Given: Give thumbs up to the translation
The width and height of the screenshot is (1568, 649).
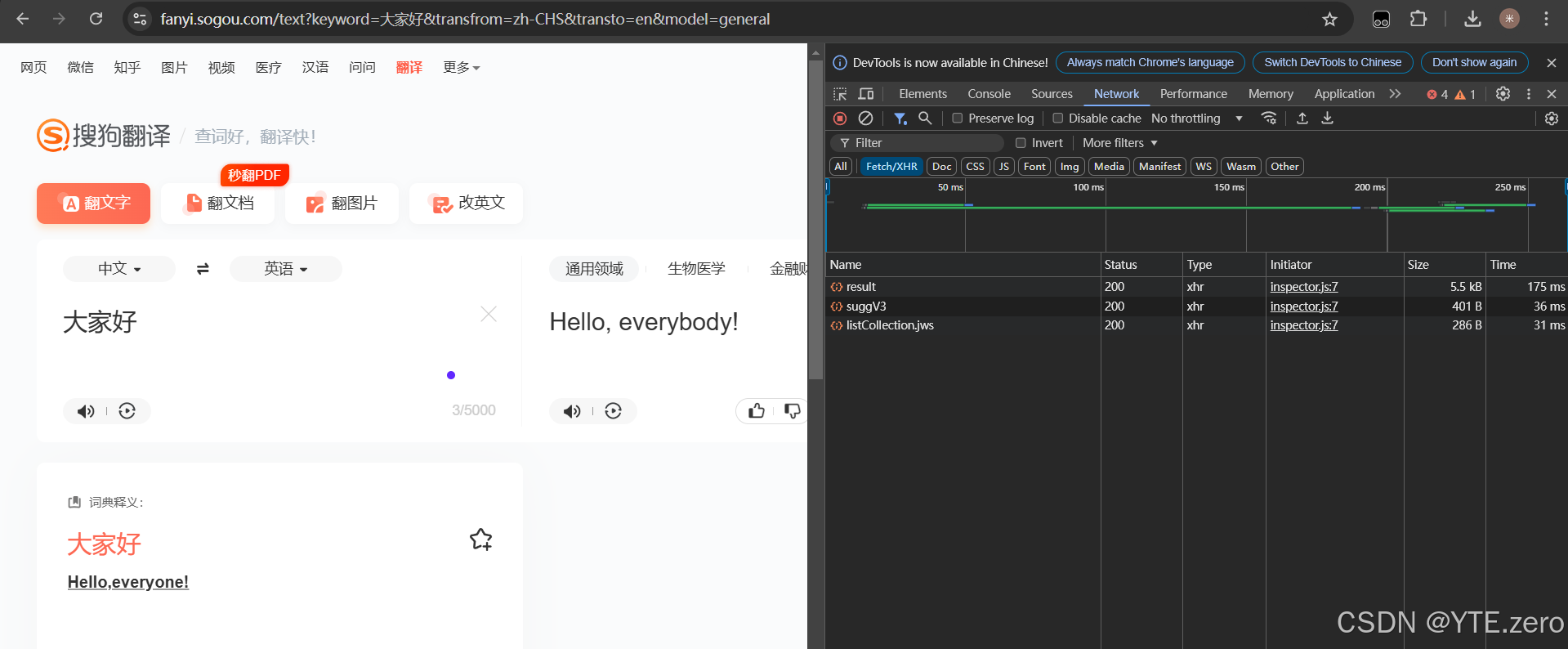Looking at the screenshot, I should 757,411.
